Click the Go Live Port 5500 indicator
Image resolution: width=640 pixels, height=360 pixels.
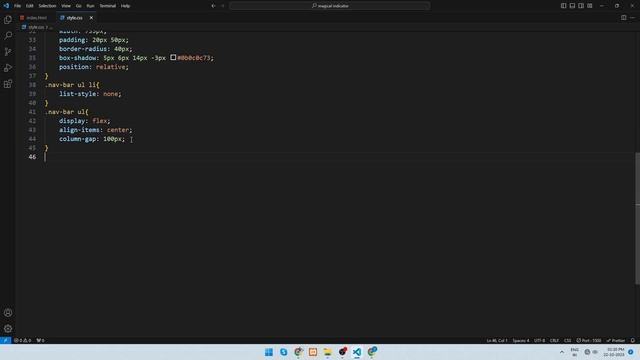589,340
